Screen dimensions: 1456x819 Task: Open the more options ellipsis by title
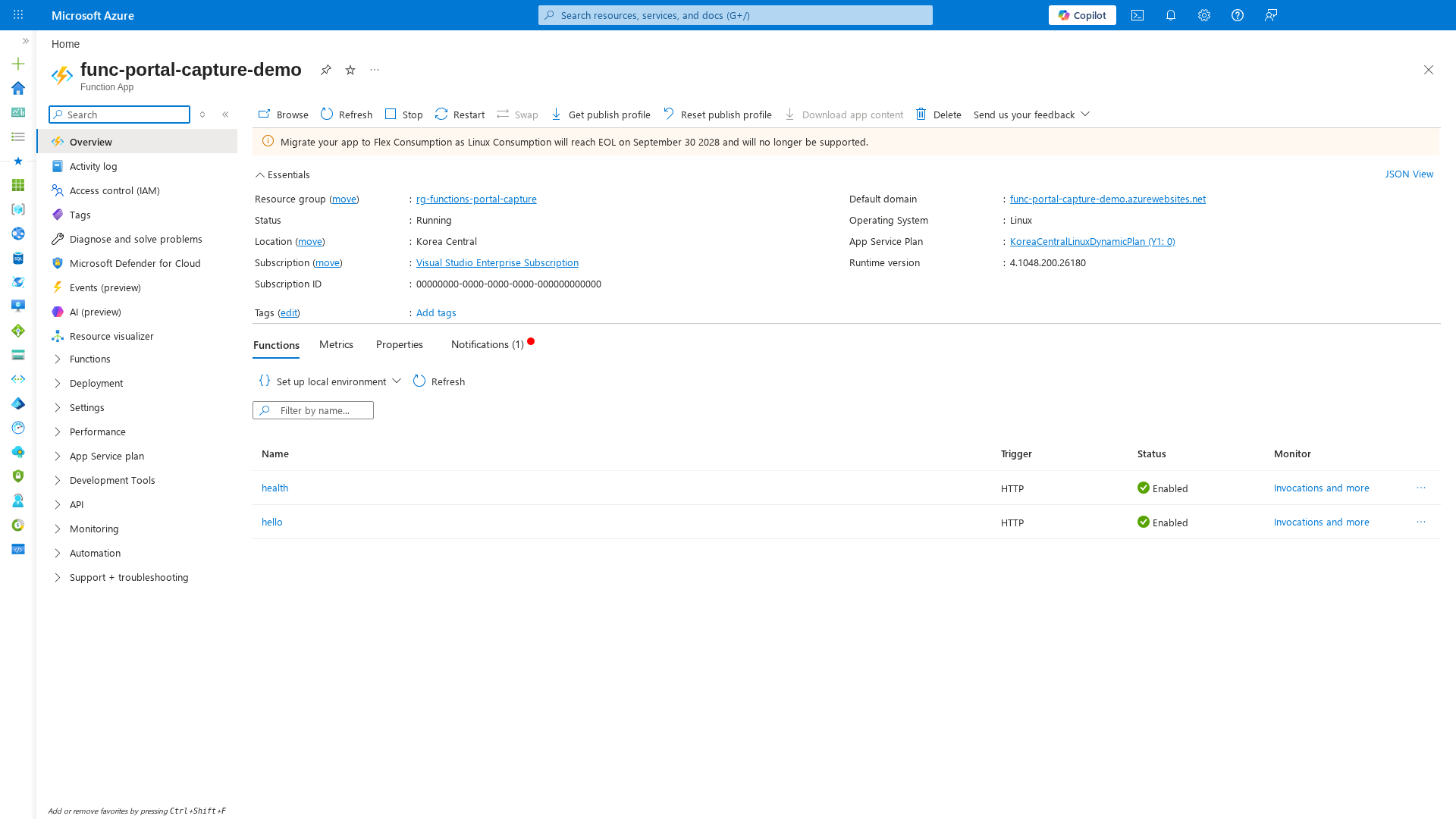point(375,70)
